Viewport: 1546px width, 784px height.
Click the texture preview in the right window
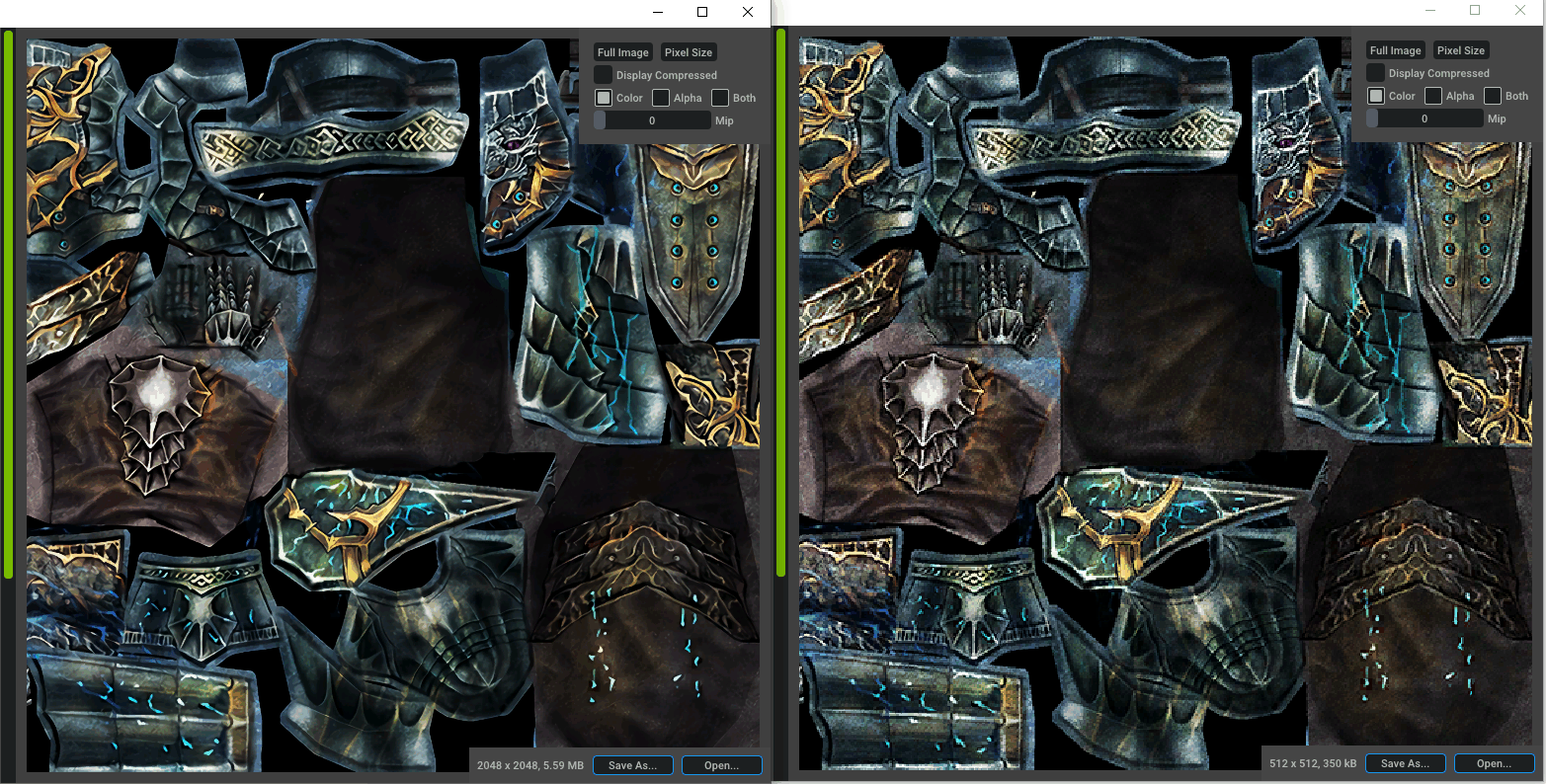pyautogui.click(x=1166, y=403)
